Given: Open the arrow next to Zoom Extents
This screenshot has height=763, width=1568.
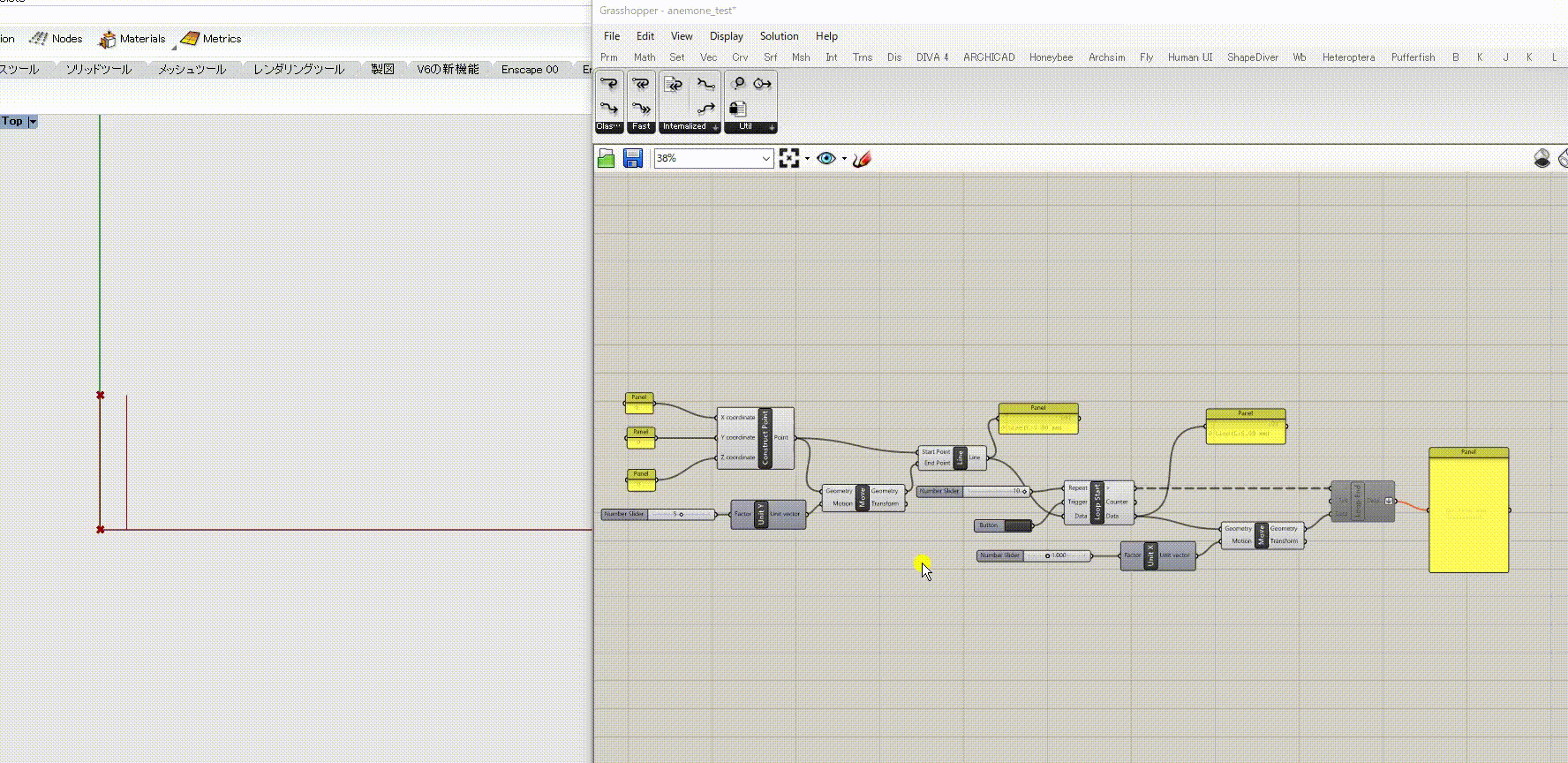Looking at the screenshot, I should click(807, 159).
